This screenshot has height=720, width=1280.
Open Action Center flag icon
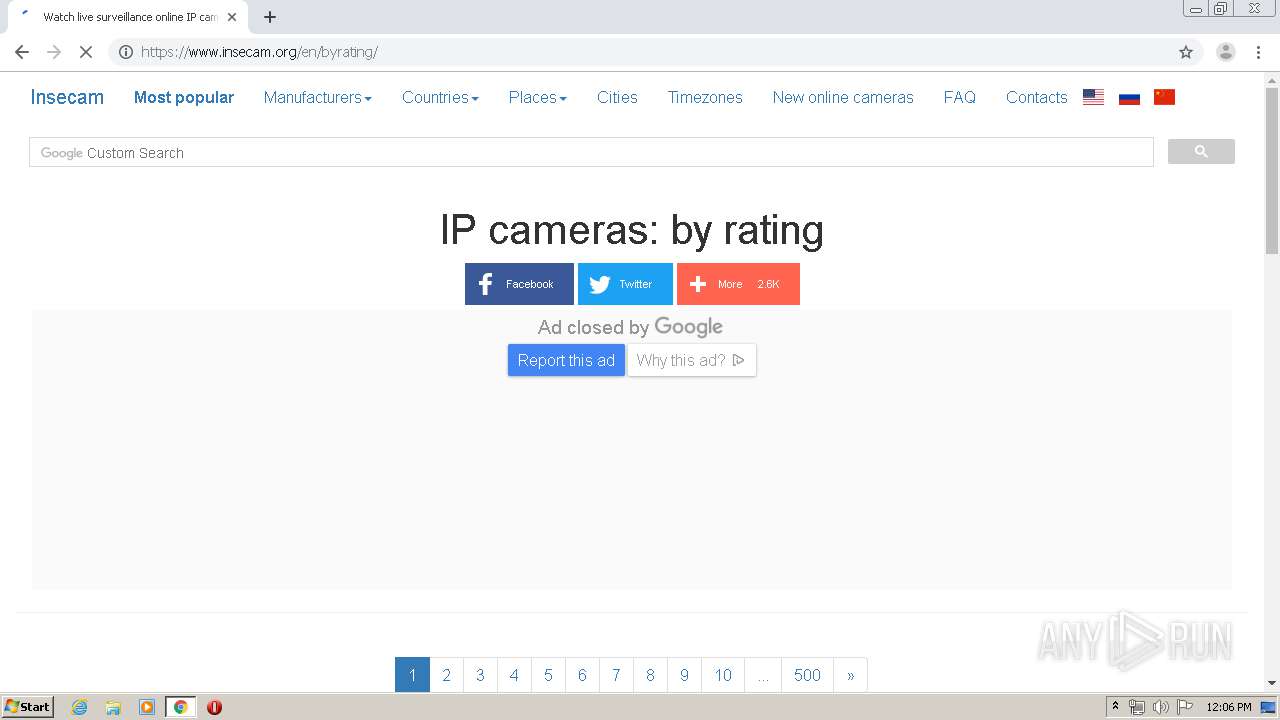tap(1184, 707)
